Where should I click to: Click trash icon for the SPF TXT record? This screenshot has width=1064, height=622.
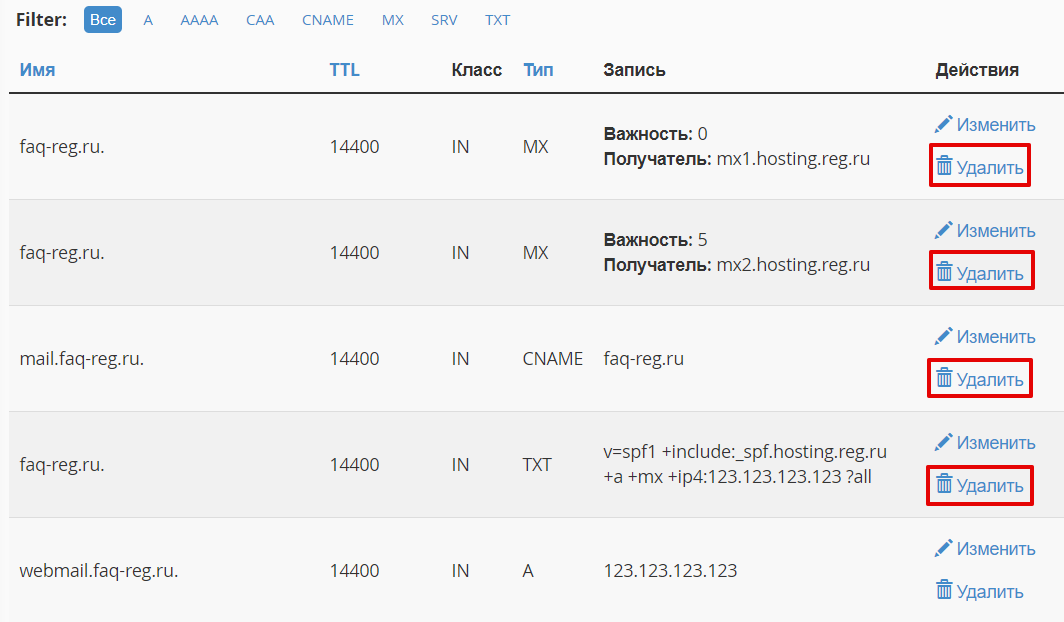pyautogui.click(x=944, y=485)
